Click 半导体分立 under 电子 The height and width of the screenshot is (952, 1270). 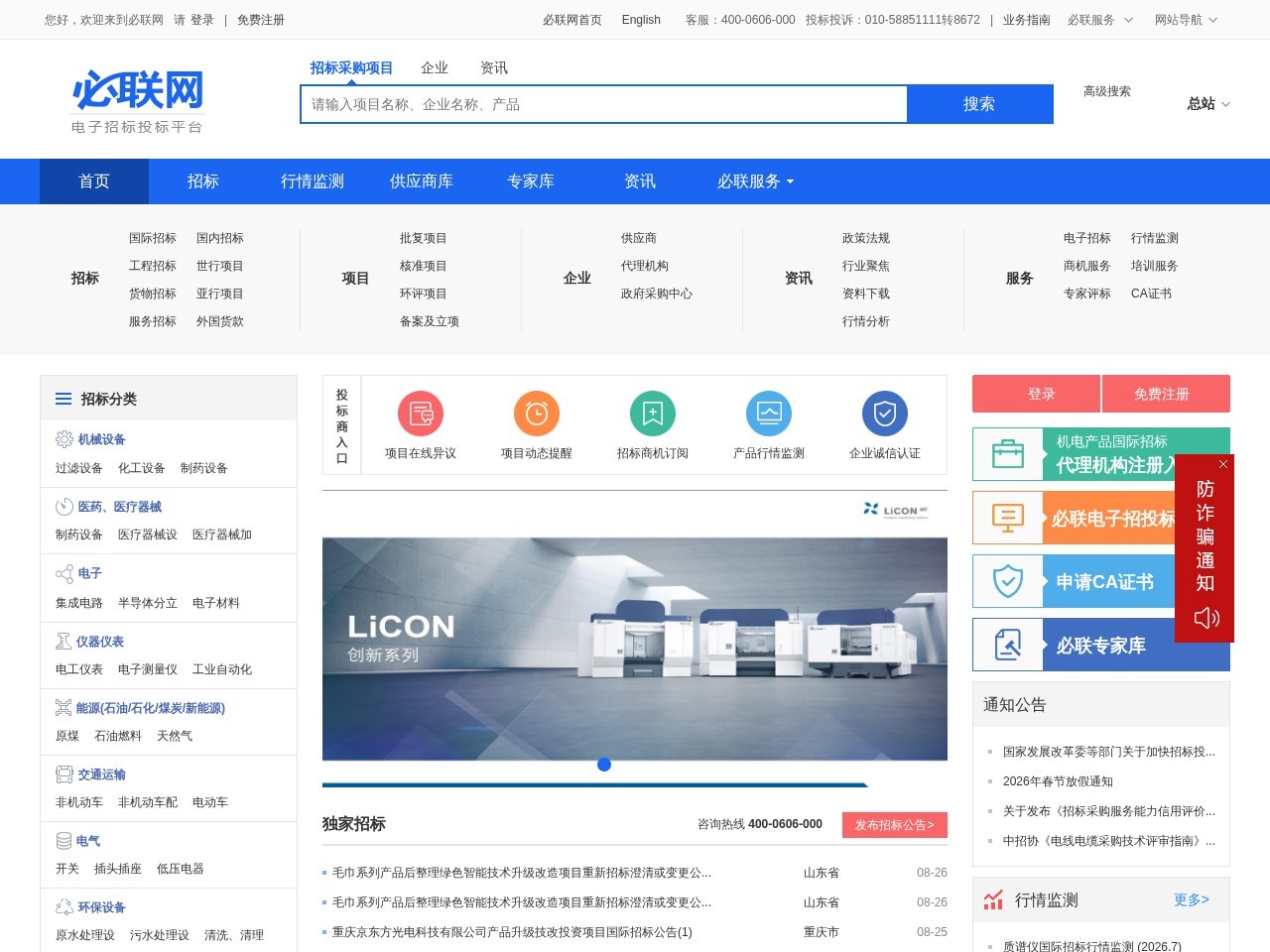click(148, 603)
